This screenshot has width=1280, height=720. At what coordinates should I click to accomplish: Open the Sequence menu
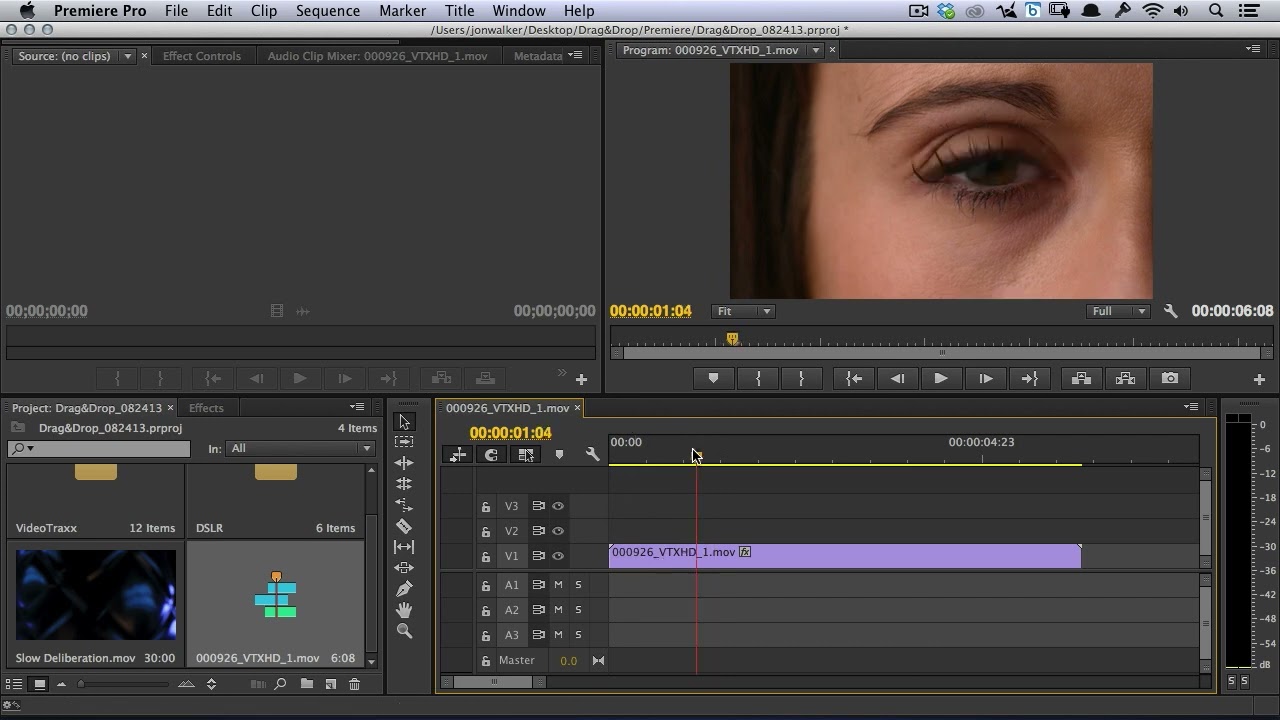click(x=328, y=11)
